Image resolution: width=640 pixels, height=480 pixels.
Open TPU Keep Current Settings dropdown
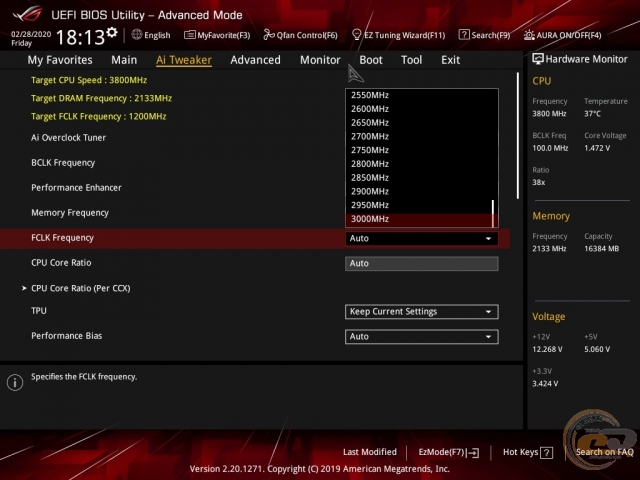click(x=422, y=312)
